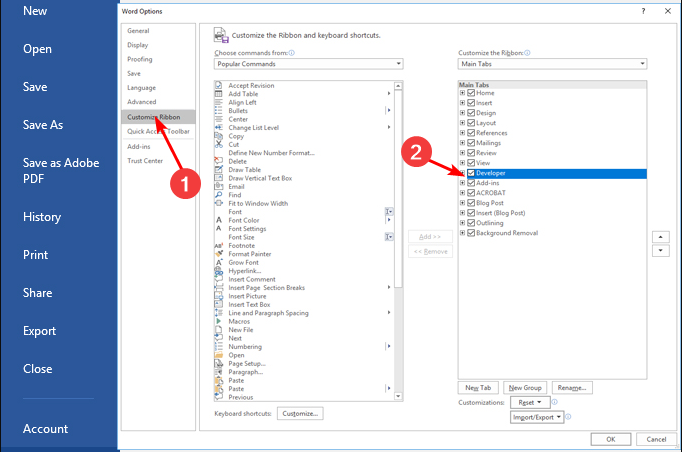This screenshot has width=682, height=452.
Task: Select the Fit to Window Width icon
Action: point(219,203)
